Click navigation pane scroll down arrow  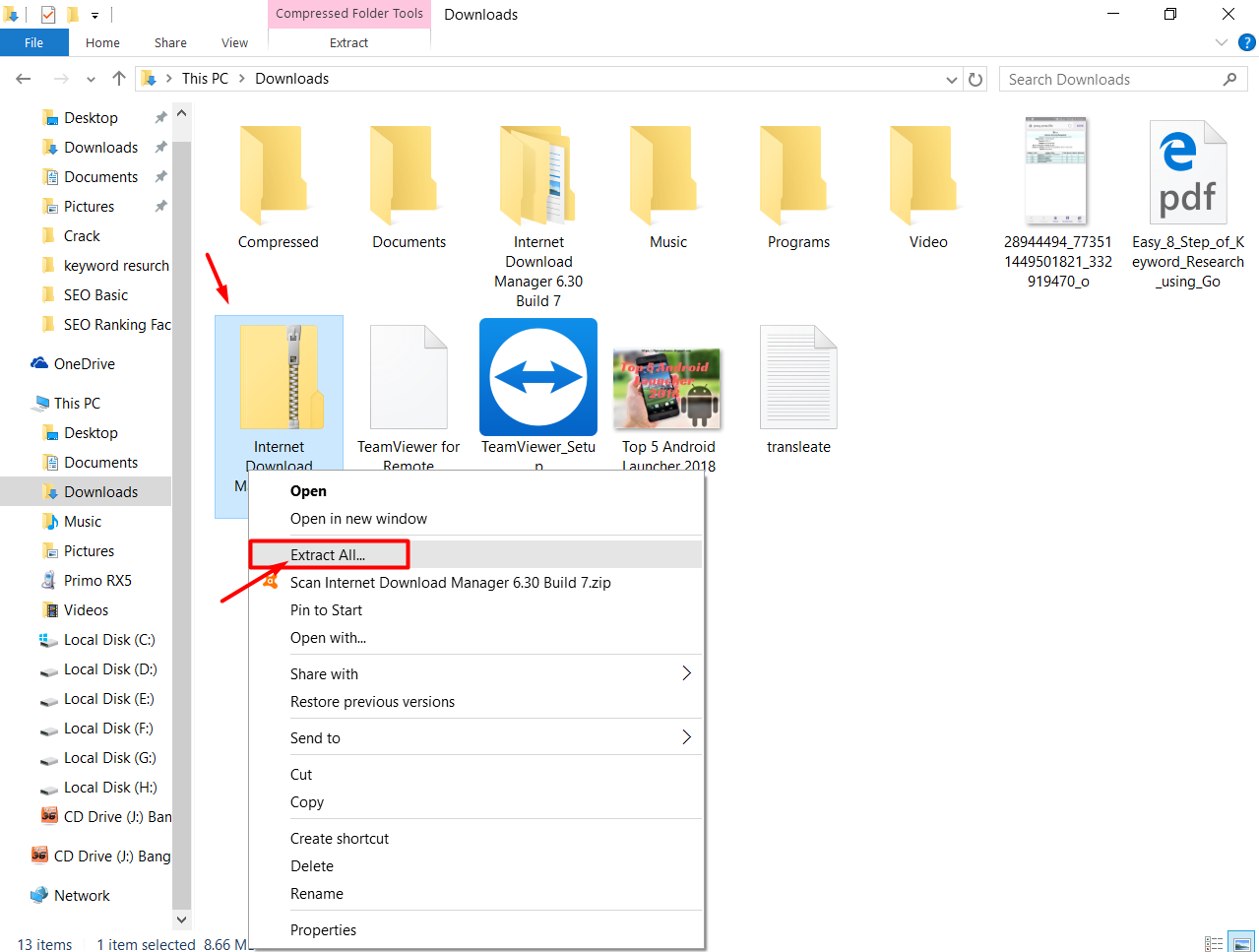[181, 920]
